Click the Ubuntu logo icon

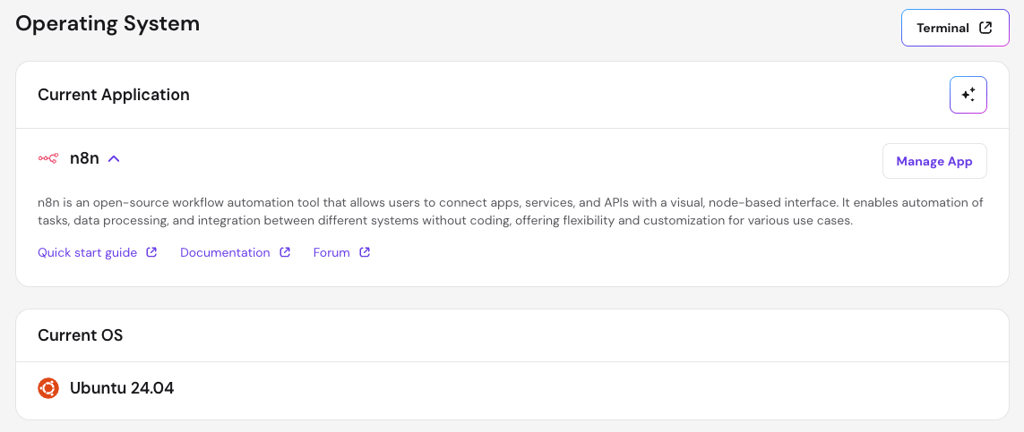[x=48, y=388]
